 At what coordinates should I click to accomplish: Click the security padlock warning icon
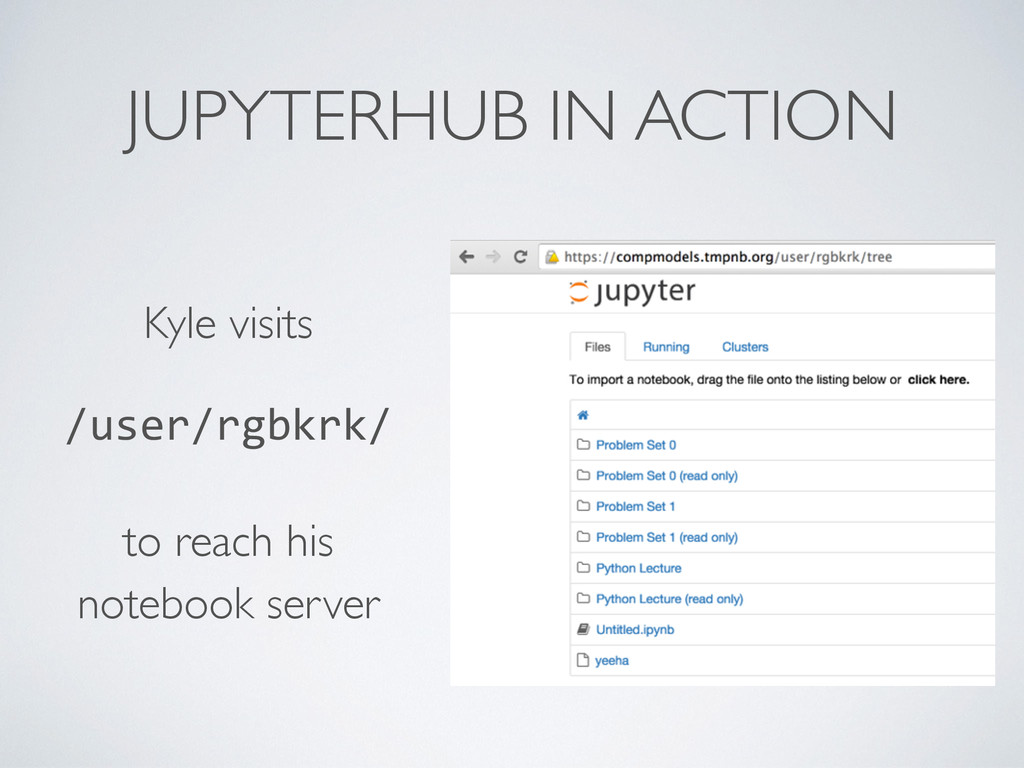(x=552, y=257)
